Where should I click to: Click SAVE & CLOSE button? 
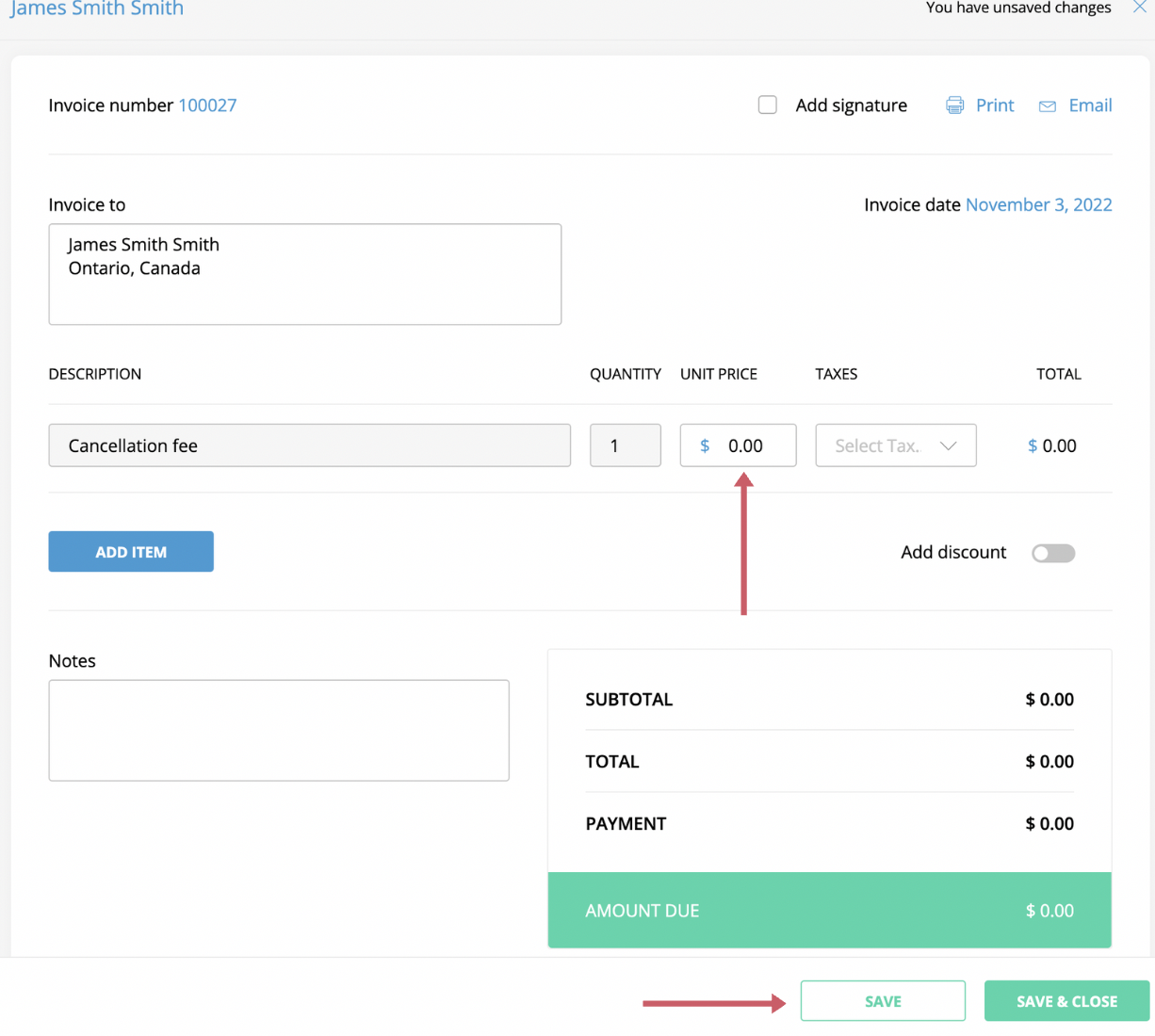[x=1066, y=1001]
